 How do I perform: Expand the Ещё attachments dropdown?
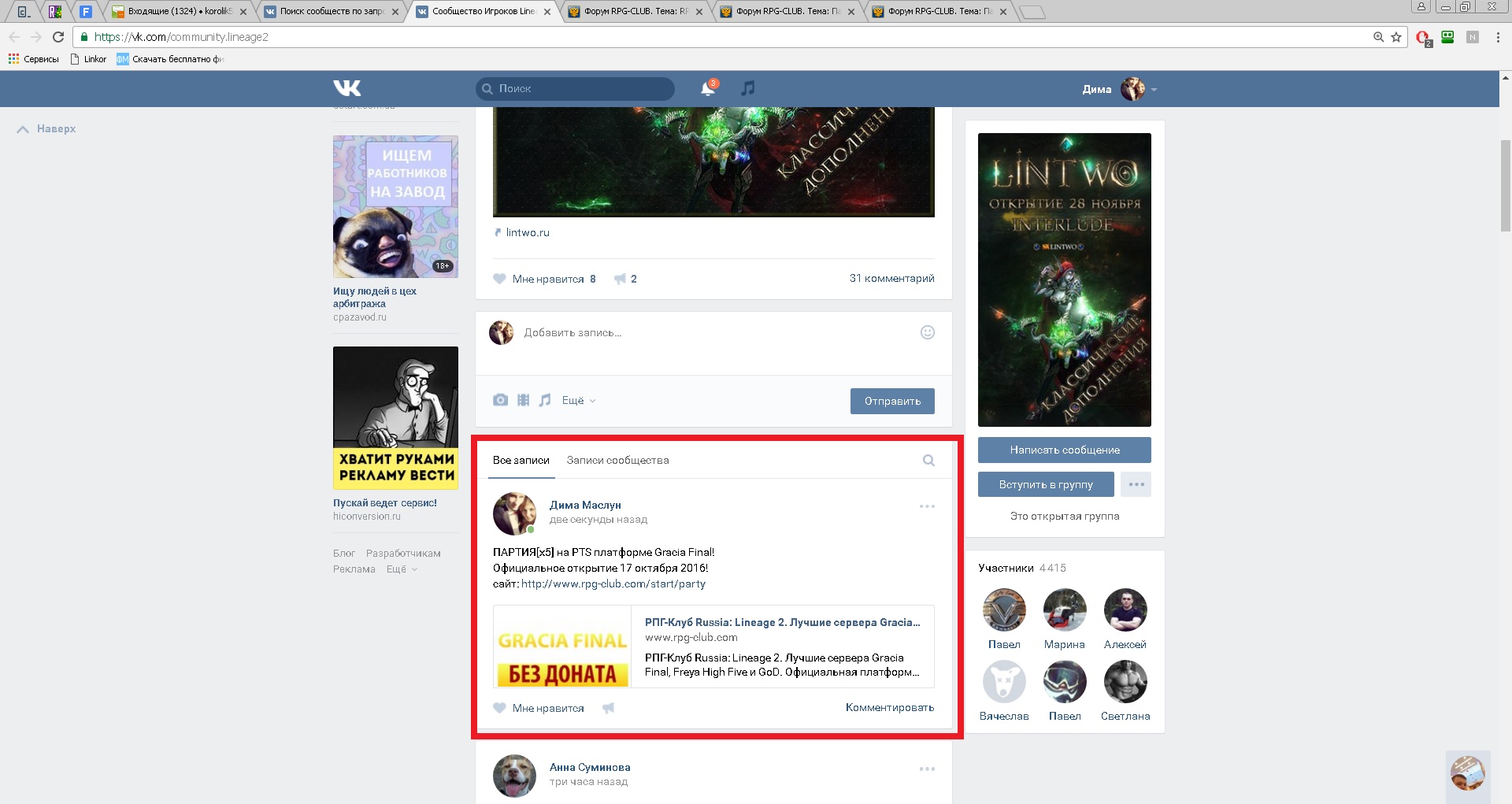(x=579, y=400)
